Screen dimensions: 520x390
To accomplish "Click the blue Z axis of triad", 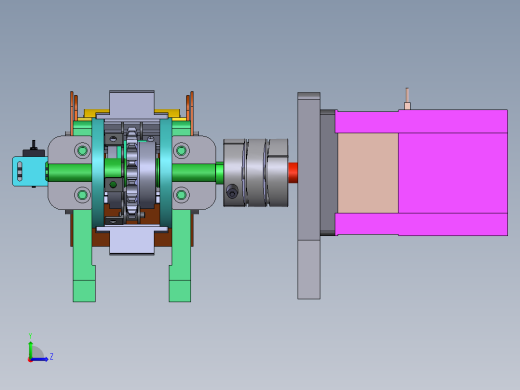I will point(39,359).
